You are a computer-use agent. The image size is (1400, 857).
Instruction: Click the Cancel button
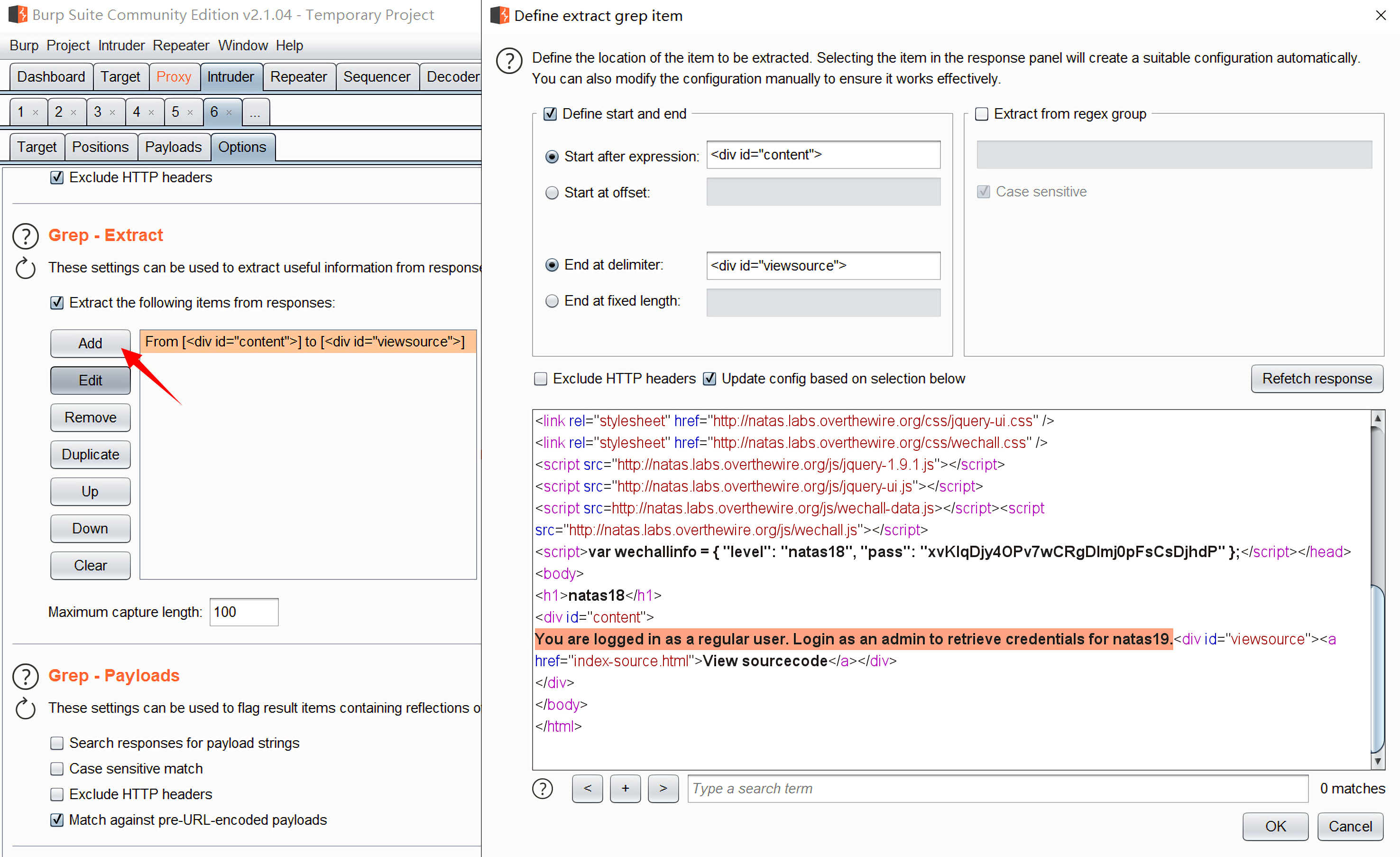1351,826
